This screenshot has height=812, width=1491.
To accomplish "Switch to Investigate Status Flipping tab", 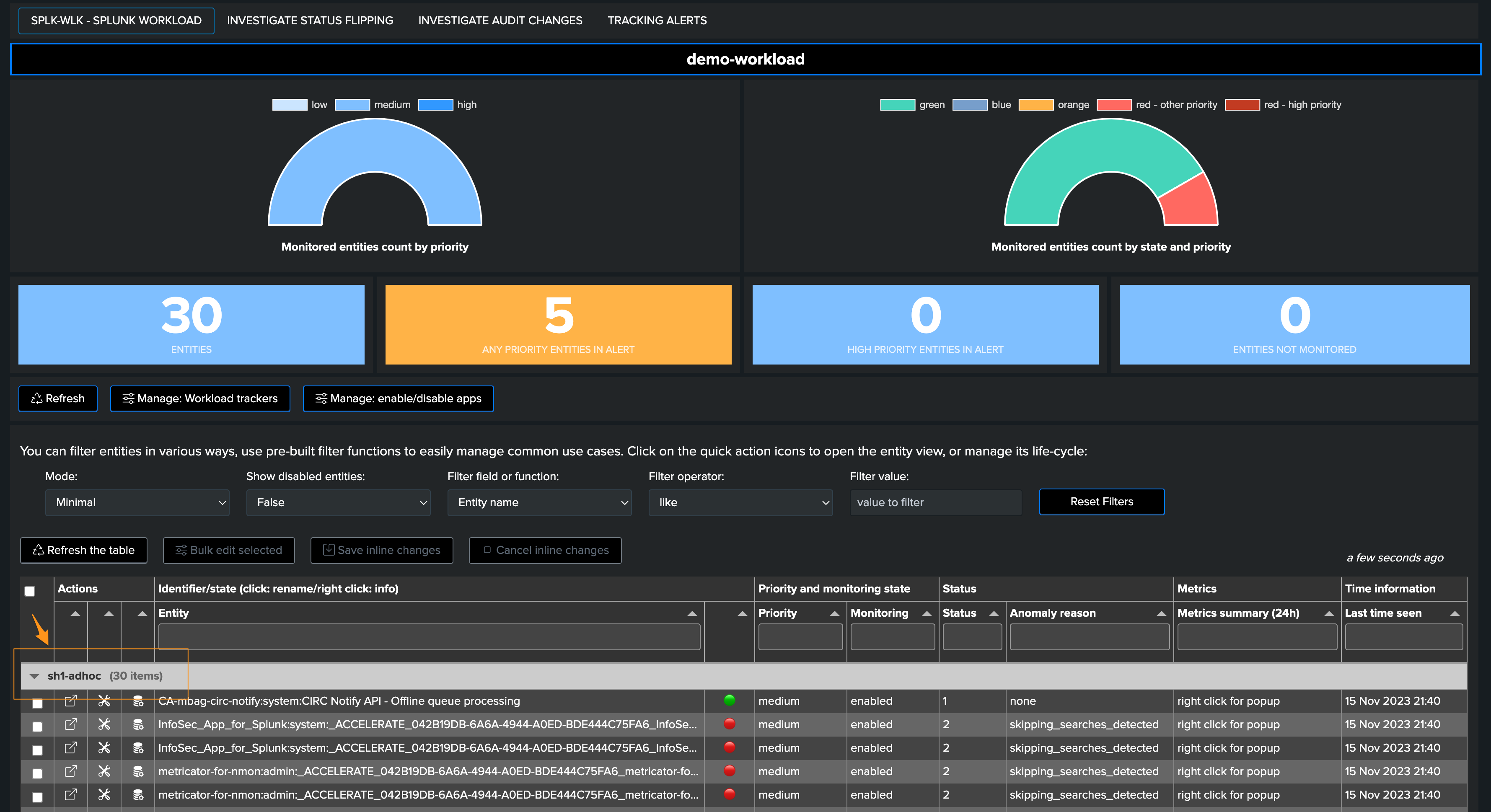I will pos(310,20).
